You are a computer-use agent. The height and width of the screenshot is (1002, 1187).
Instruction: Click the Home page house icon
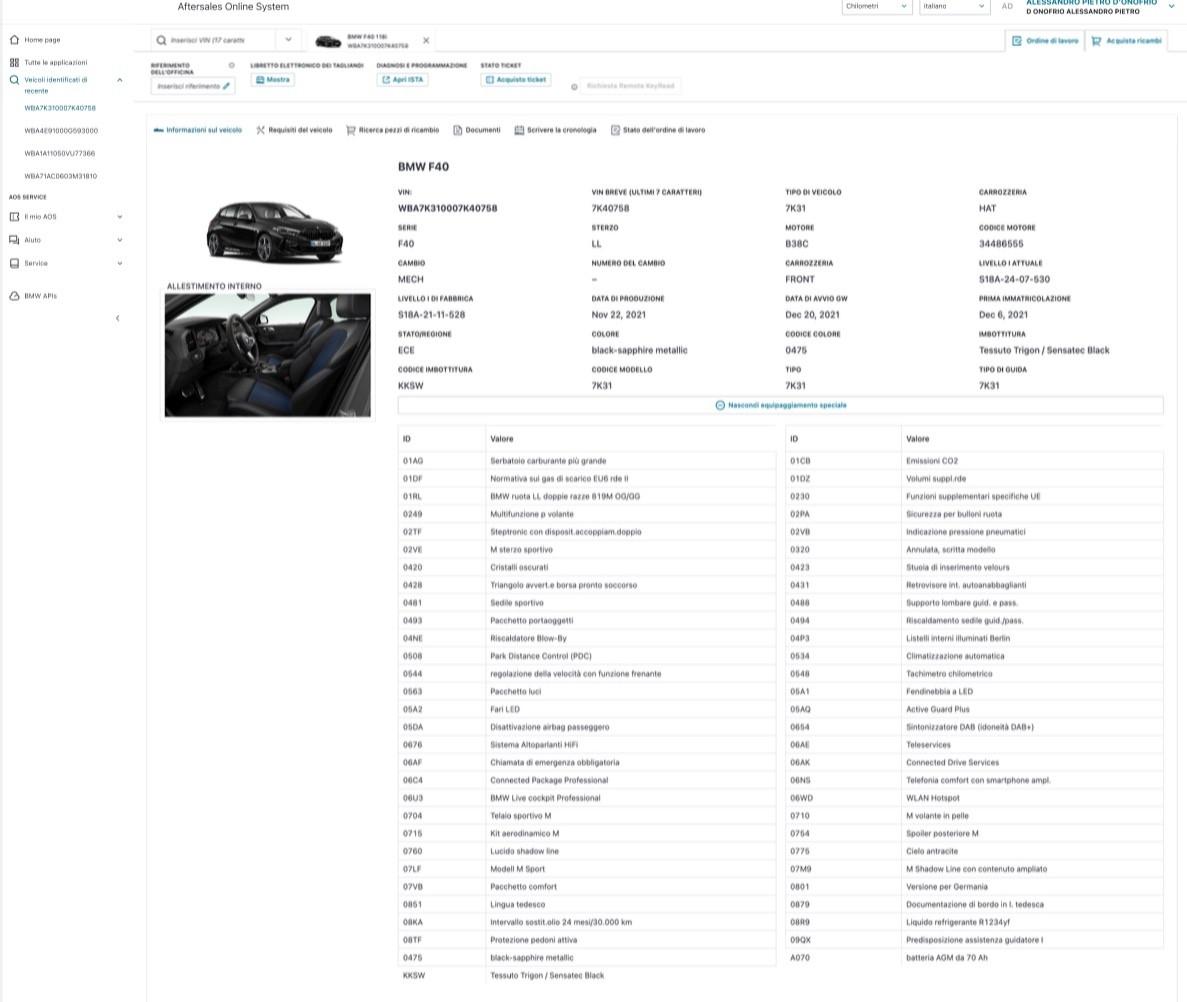[x=14, y=40]
